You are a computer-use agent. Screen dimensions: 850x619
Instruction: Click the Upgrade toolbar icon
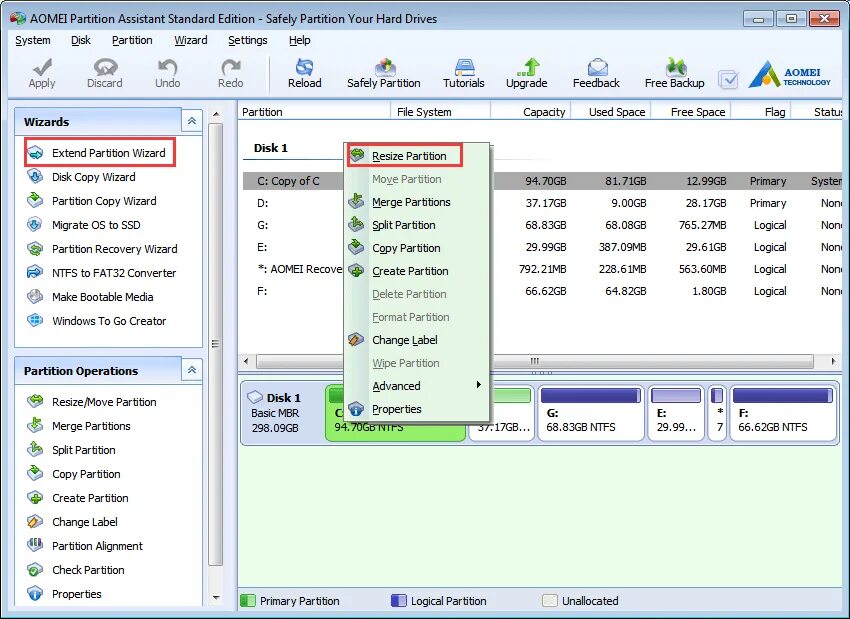[527, 67]
